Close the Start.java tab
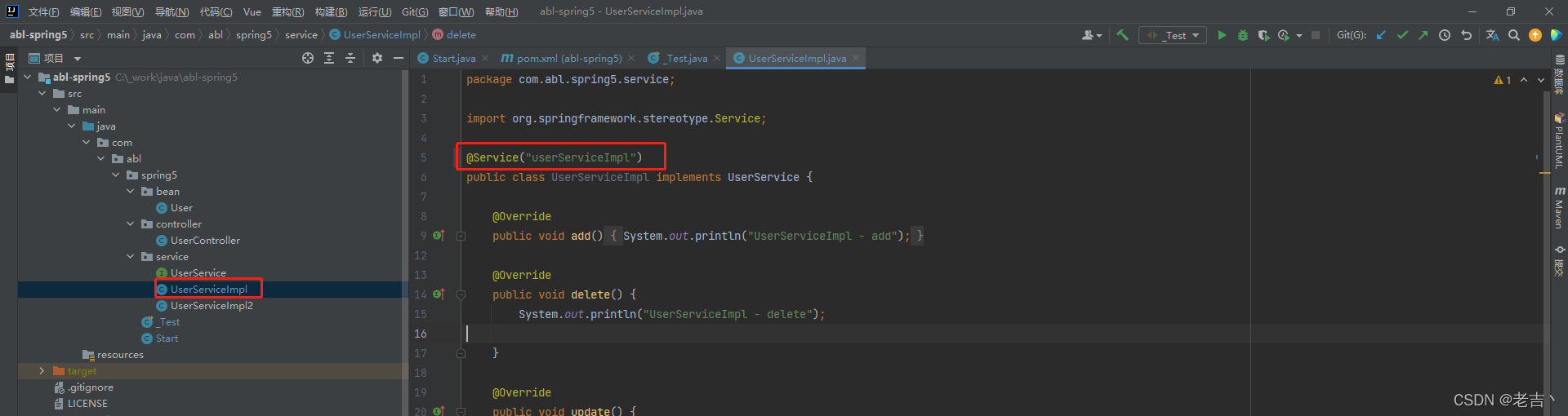Screen dimensions: 1568x416 pyautogui.click(x=485, y=58)
